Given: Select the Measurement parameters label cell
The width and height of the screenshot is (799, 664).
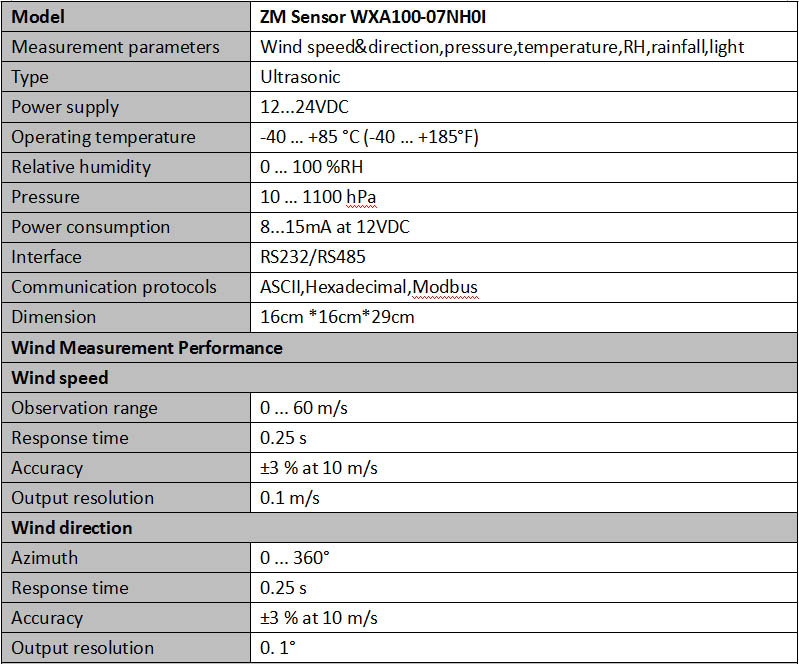Looking at the screenshot, I should [126, 47].
